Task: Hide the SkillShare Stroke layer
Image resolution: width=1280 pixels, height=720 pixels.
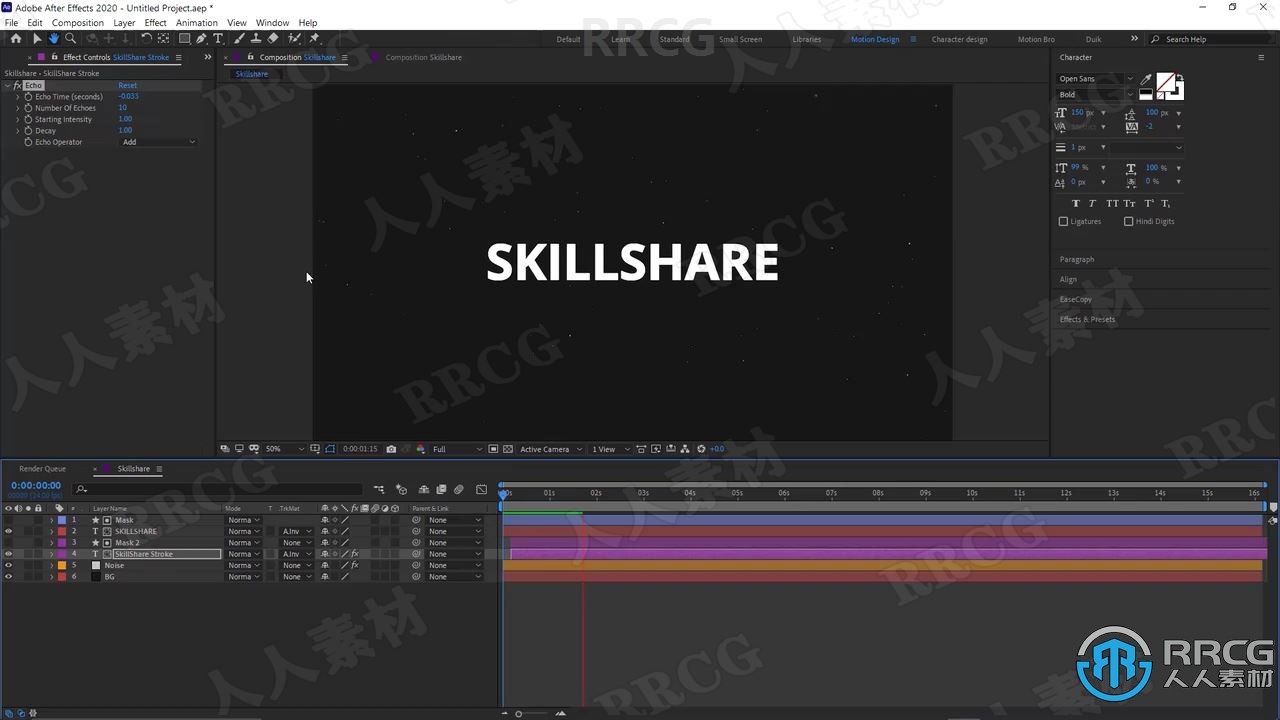Action: (x=8, y=554)
